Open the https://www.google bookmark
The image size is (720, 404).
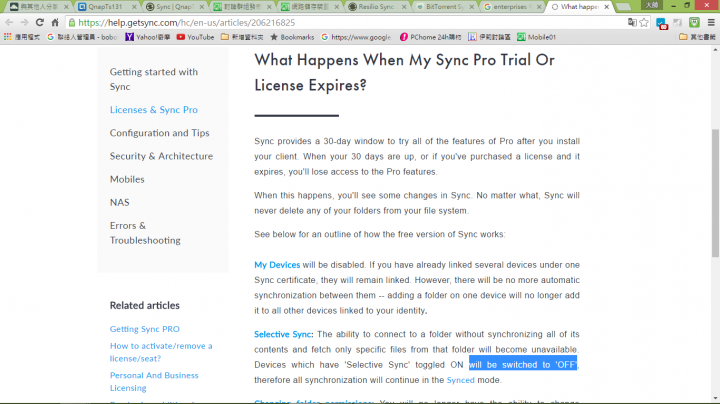(x=356, y=37)
